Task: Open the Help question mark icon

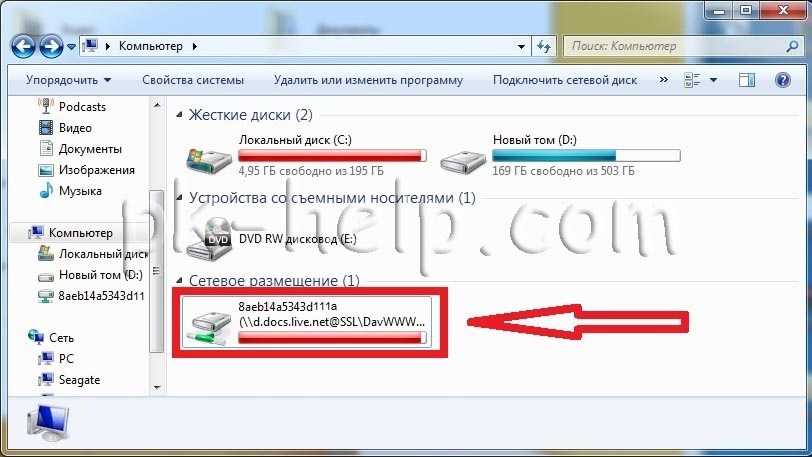Action: point(782,80)
